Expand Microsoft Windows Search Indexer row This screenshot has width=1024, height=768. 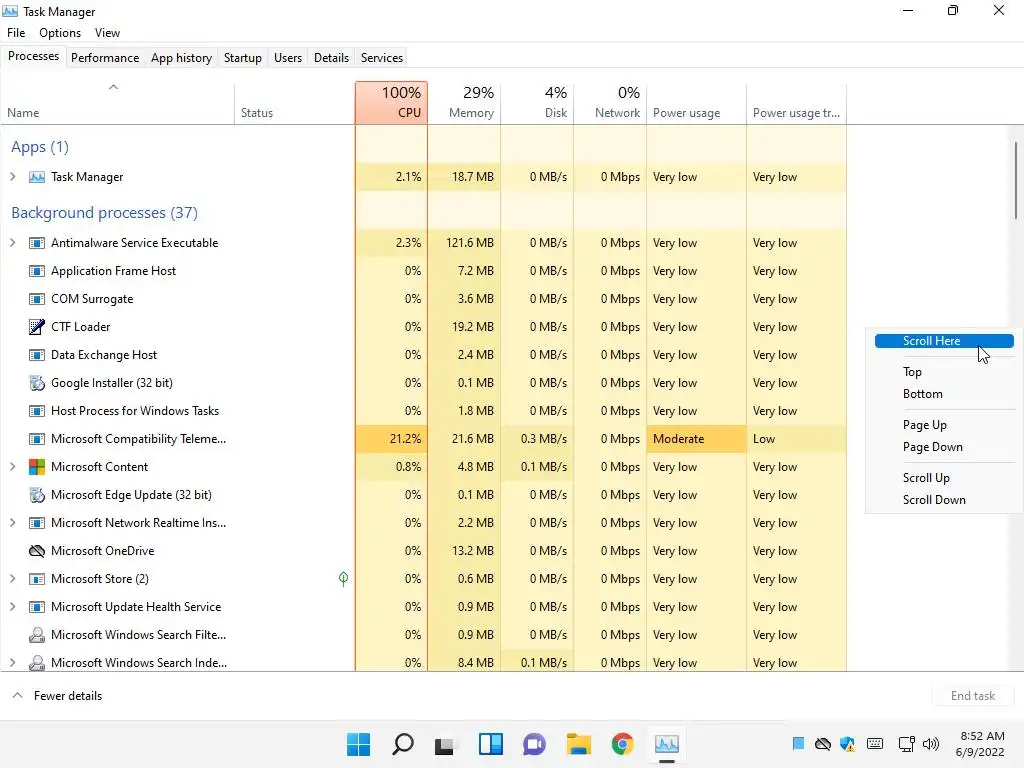[x=12, y=663]
